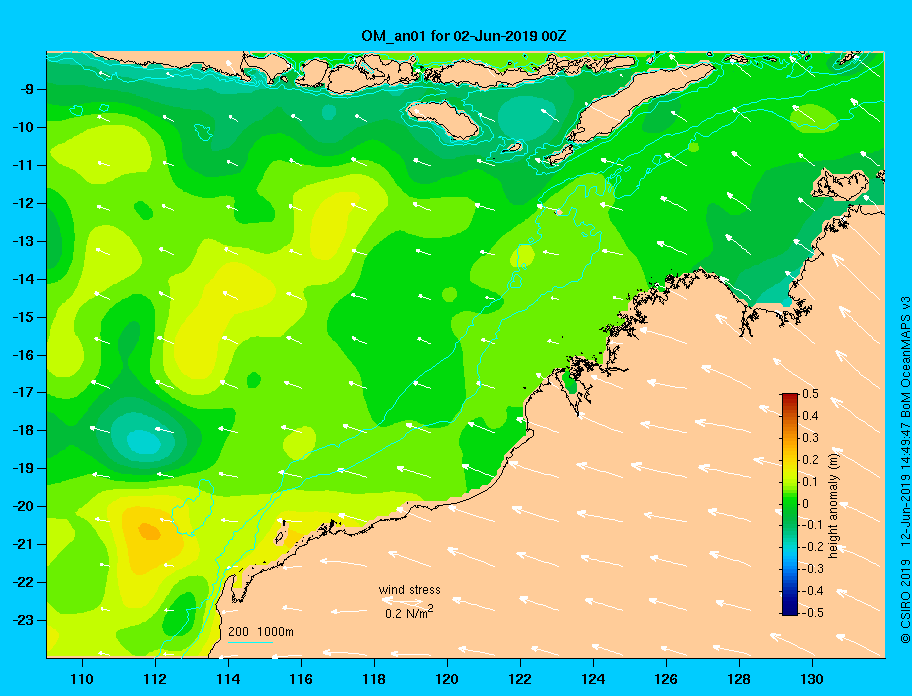Click the 112 longitude axis label
912x696 pixels.
[155, 679]
